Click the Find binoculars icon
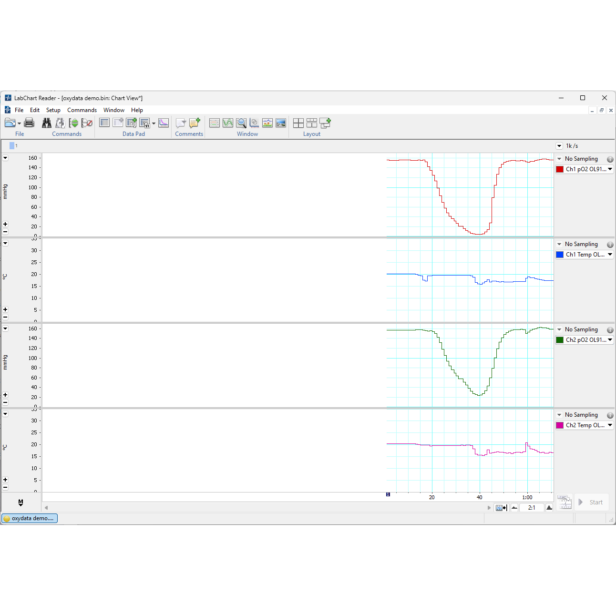Screen dimensions: 616x616 tap(46, 123)
